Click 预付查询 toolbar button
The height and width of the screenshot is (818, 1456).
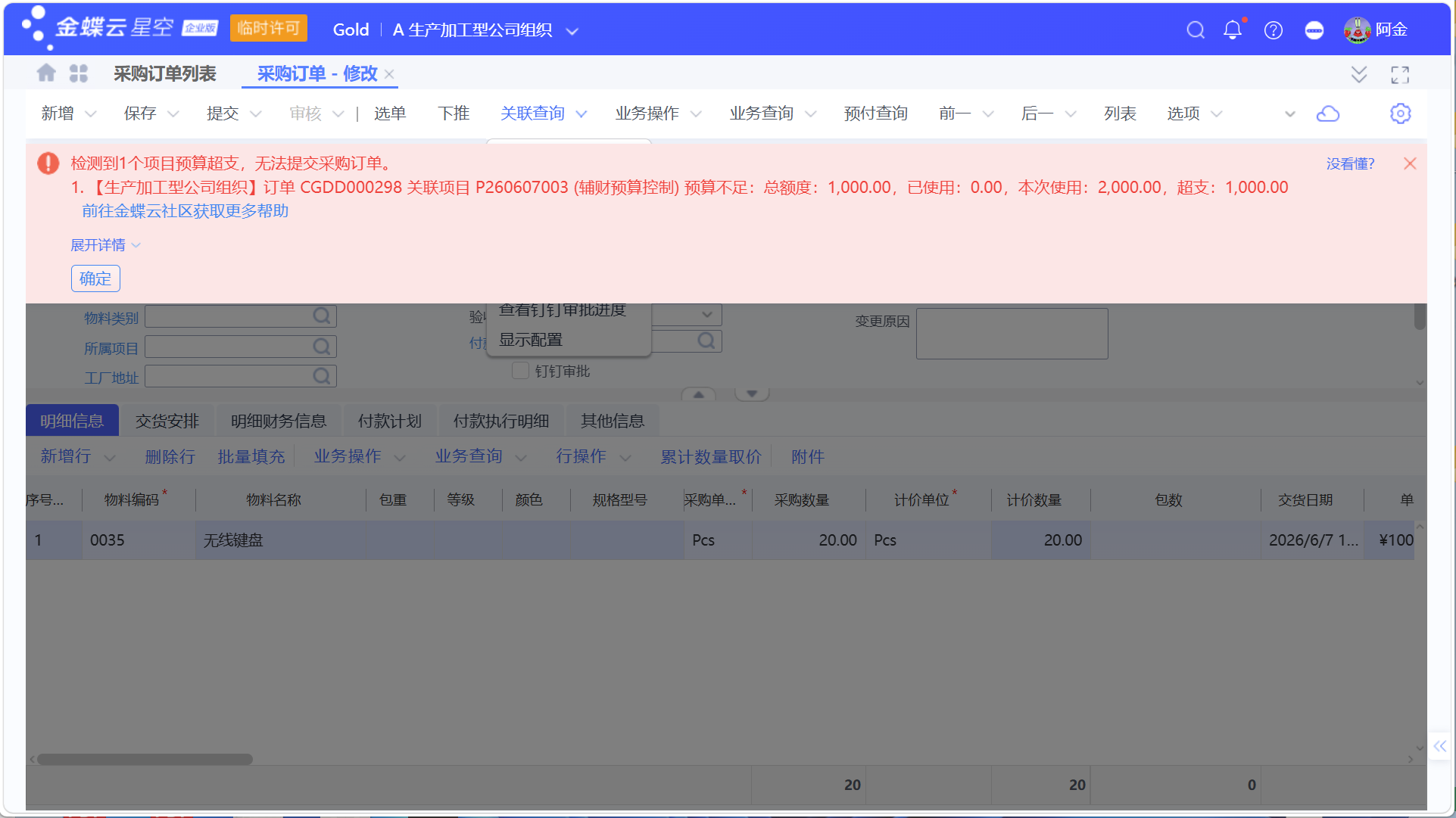pyautogui.click(x=876, y=114)
